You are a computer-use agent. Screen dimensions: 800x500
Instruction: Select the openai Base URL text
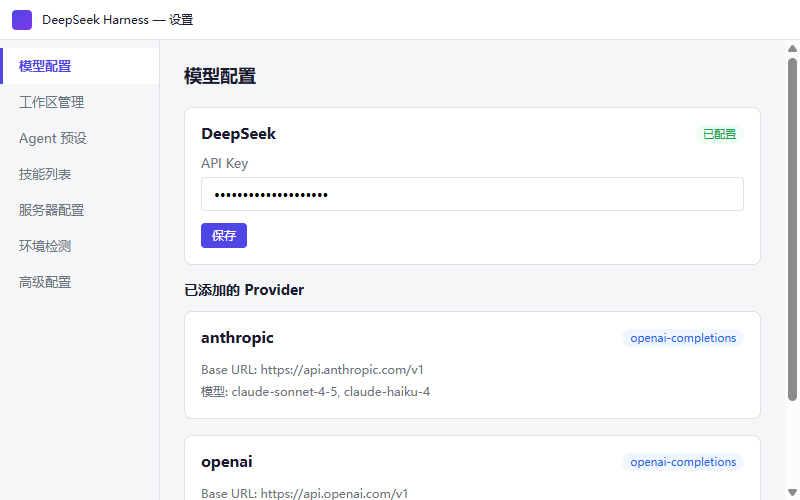pos(305,493)
